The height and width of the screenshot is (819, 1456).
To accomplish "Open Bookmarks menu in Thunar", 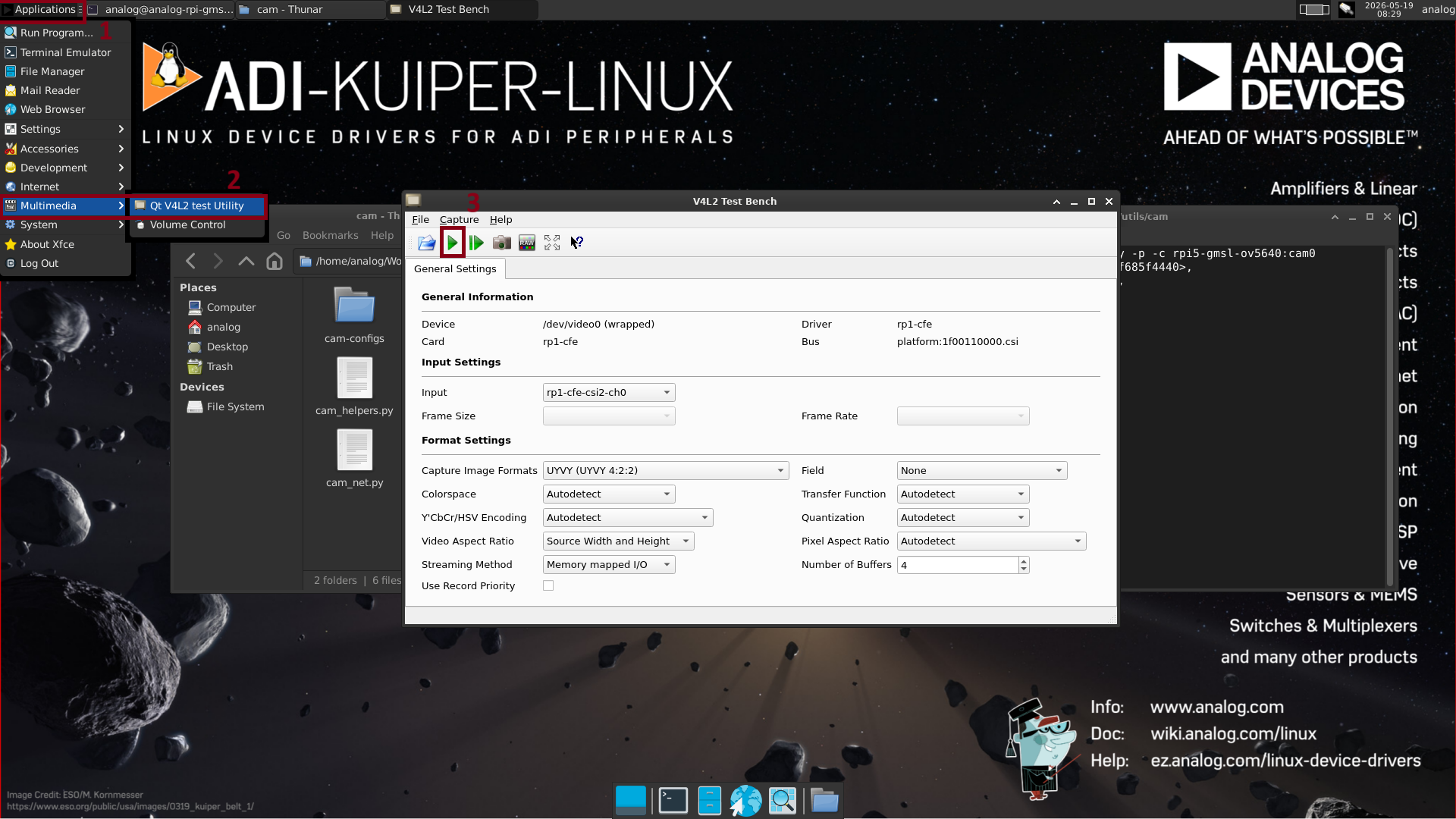I will (x=330, y=235).
